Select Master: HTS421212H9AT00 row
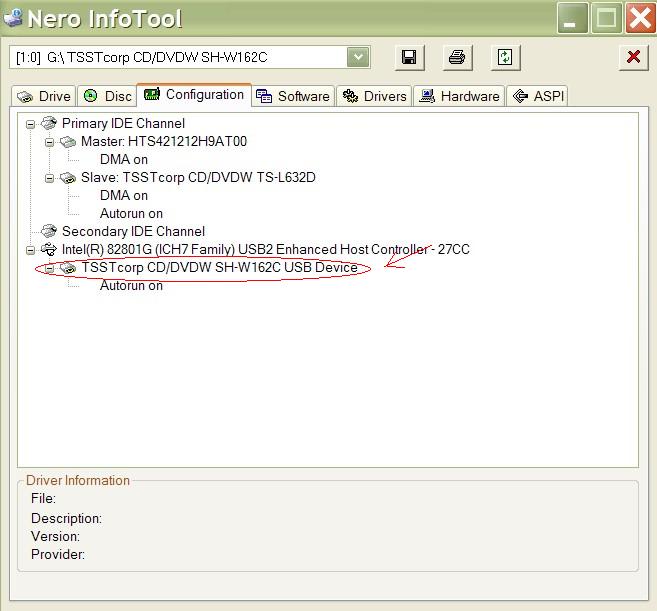The height and width of the screenshot is (611, 657). 164,141
